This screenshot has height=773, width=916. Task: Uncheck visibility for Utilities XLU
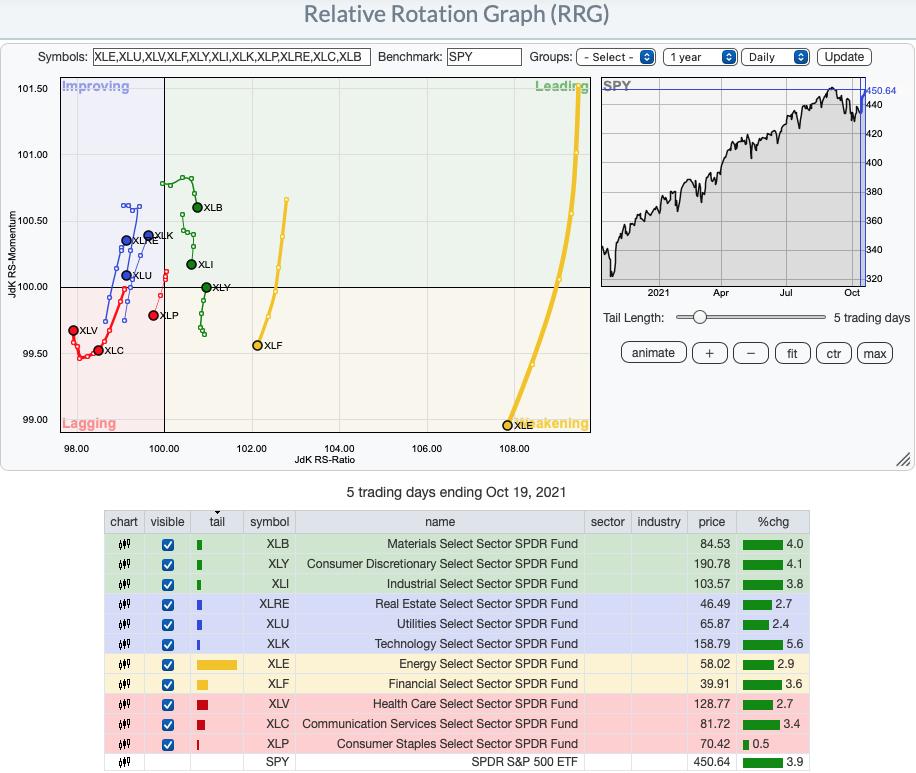pyautogui.click(x=168, y=625)
